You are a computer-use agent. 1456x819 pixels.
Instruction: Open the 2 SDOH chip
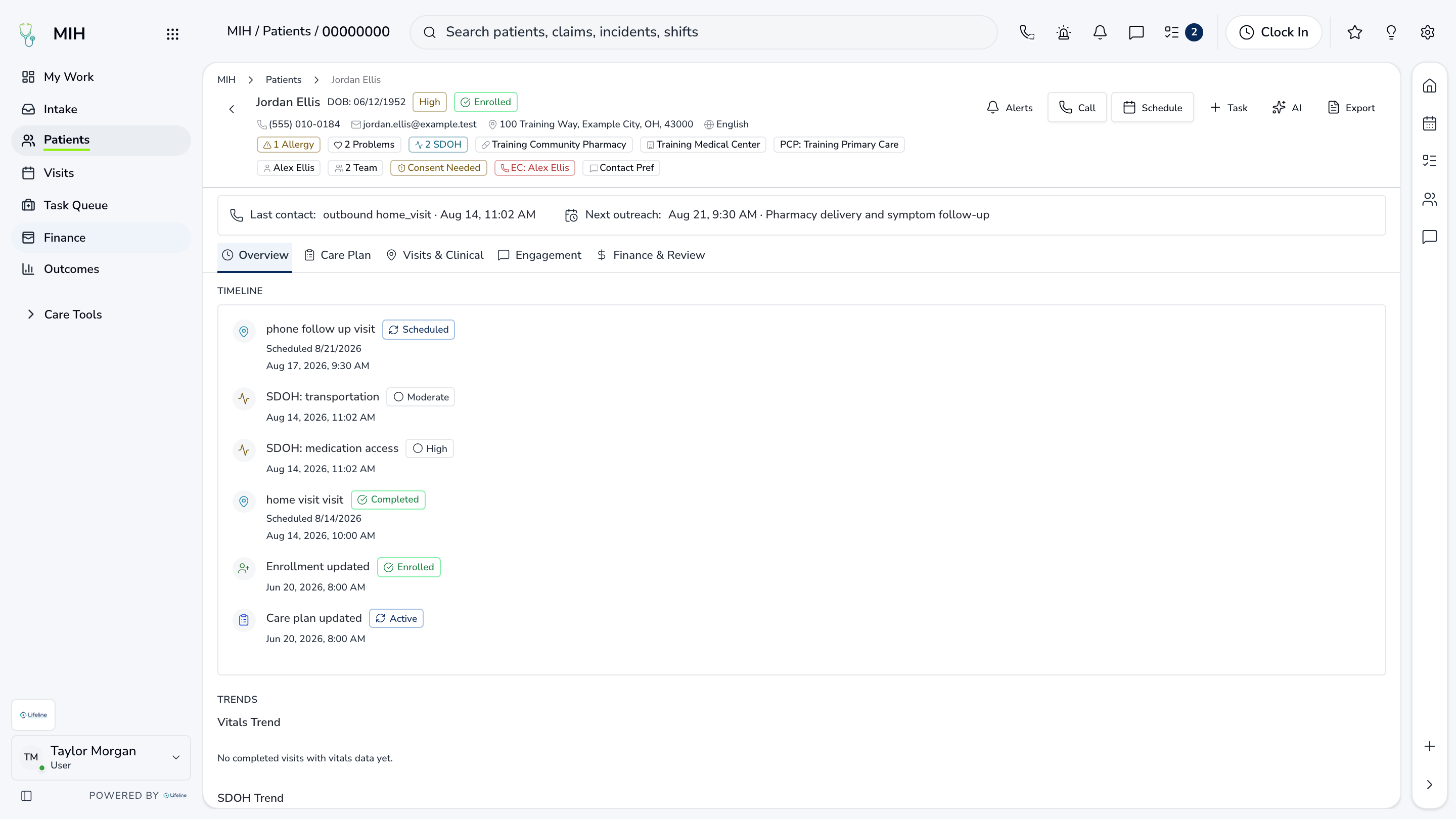point(438,145)
